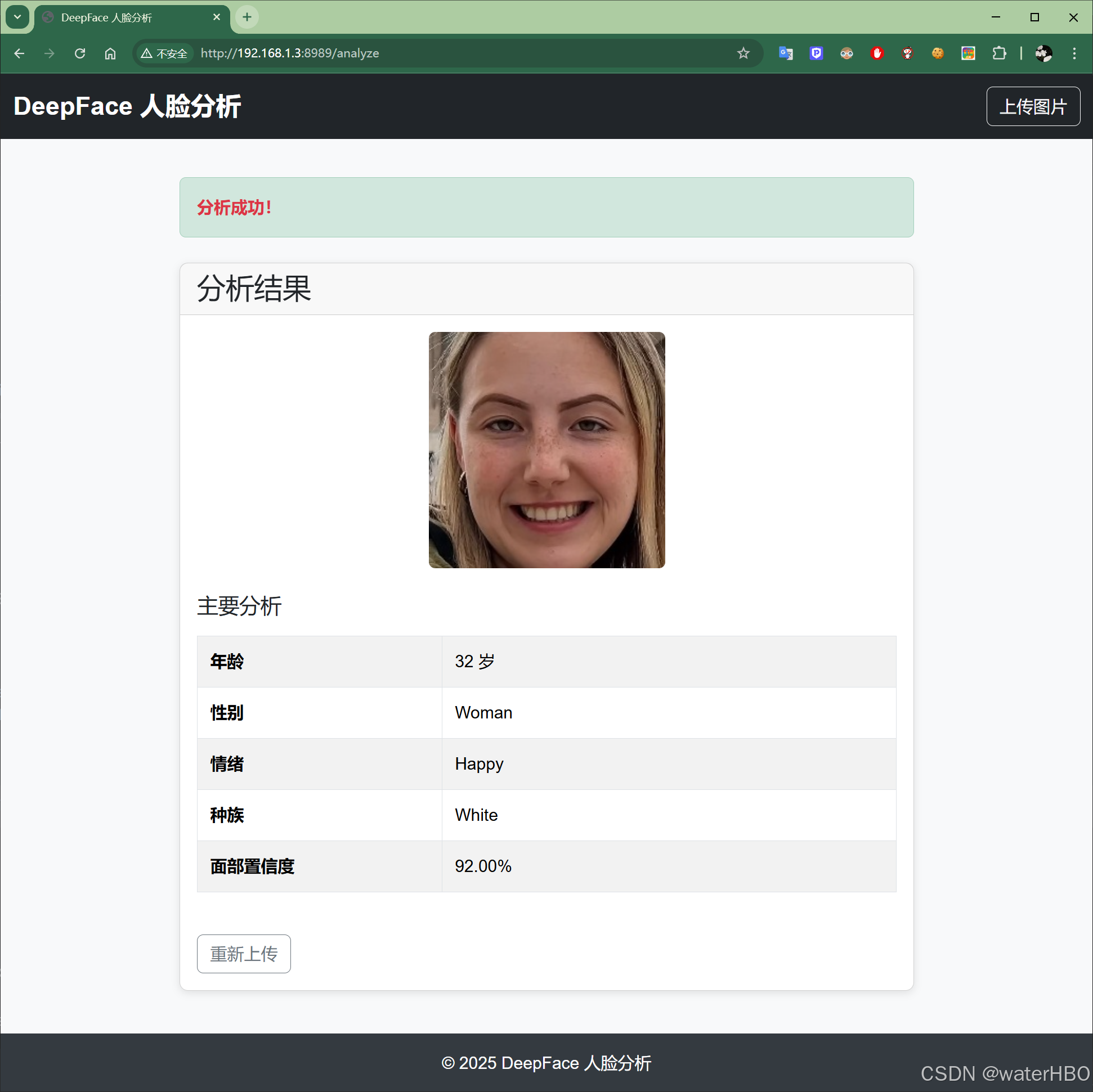Click the 重新上传 button
1093x1092 pixels.
[243, 954]
